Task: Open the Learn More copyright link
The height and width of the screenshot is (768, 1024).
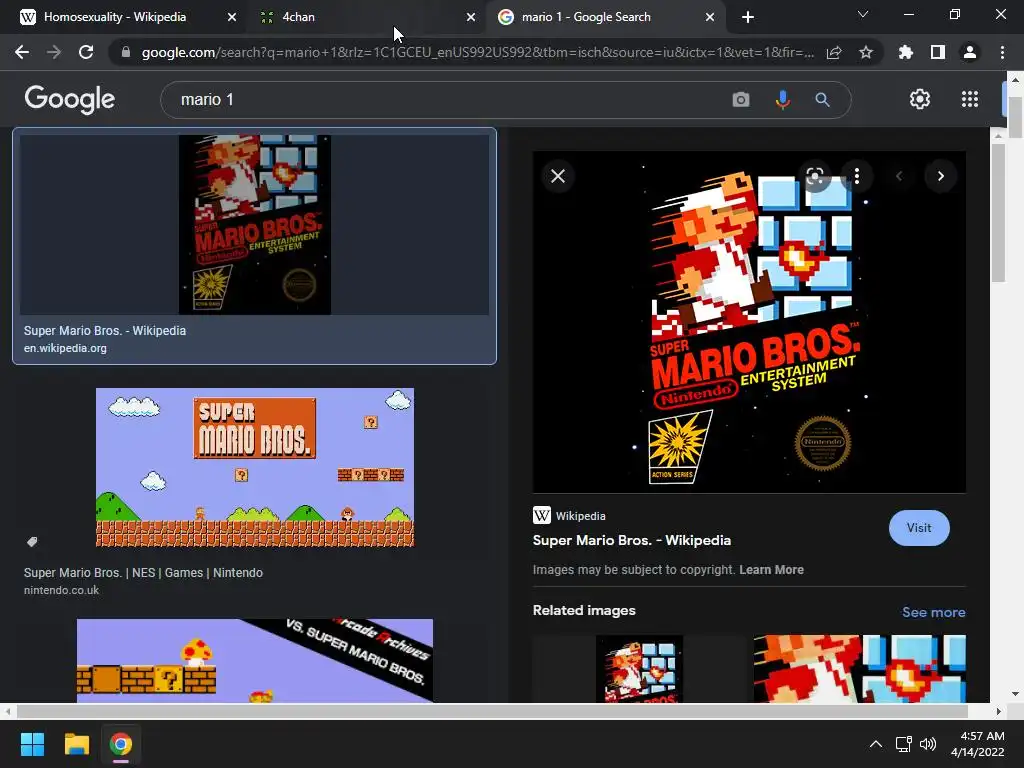Action: (771, 569)
